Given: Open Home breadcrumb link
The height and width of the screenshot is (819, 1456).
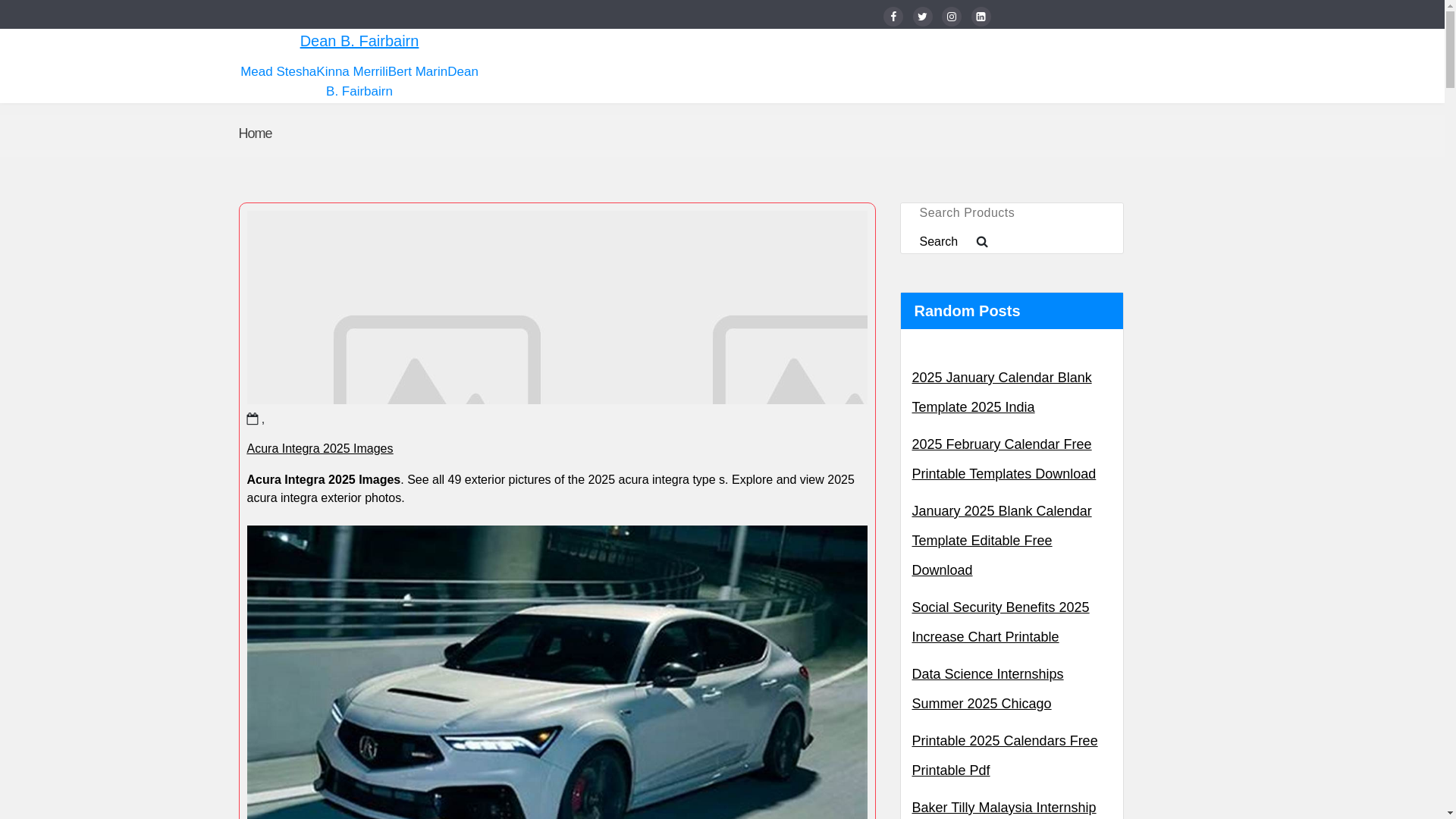Looking at the screenshot, I should (x=255, y=133).
